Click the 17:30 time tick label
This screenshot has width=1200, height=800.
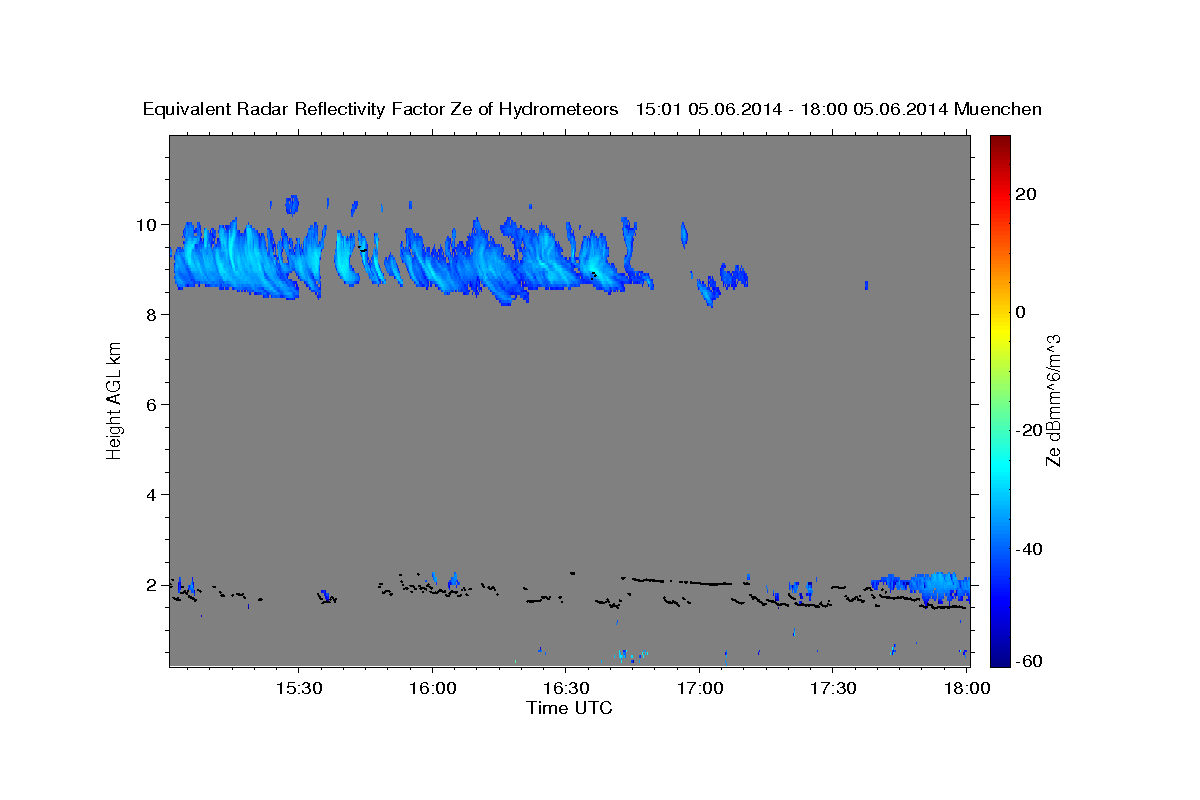pyautogui.click(x=834, y=689)
